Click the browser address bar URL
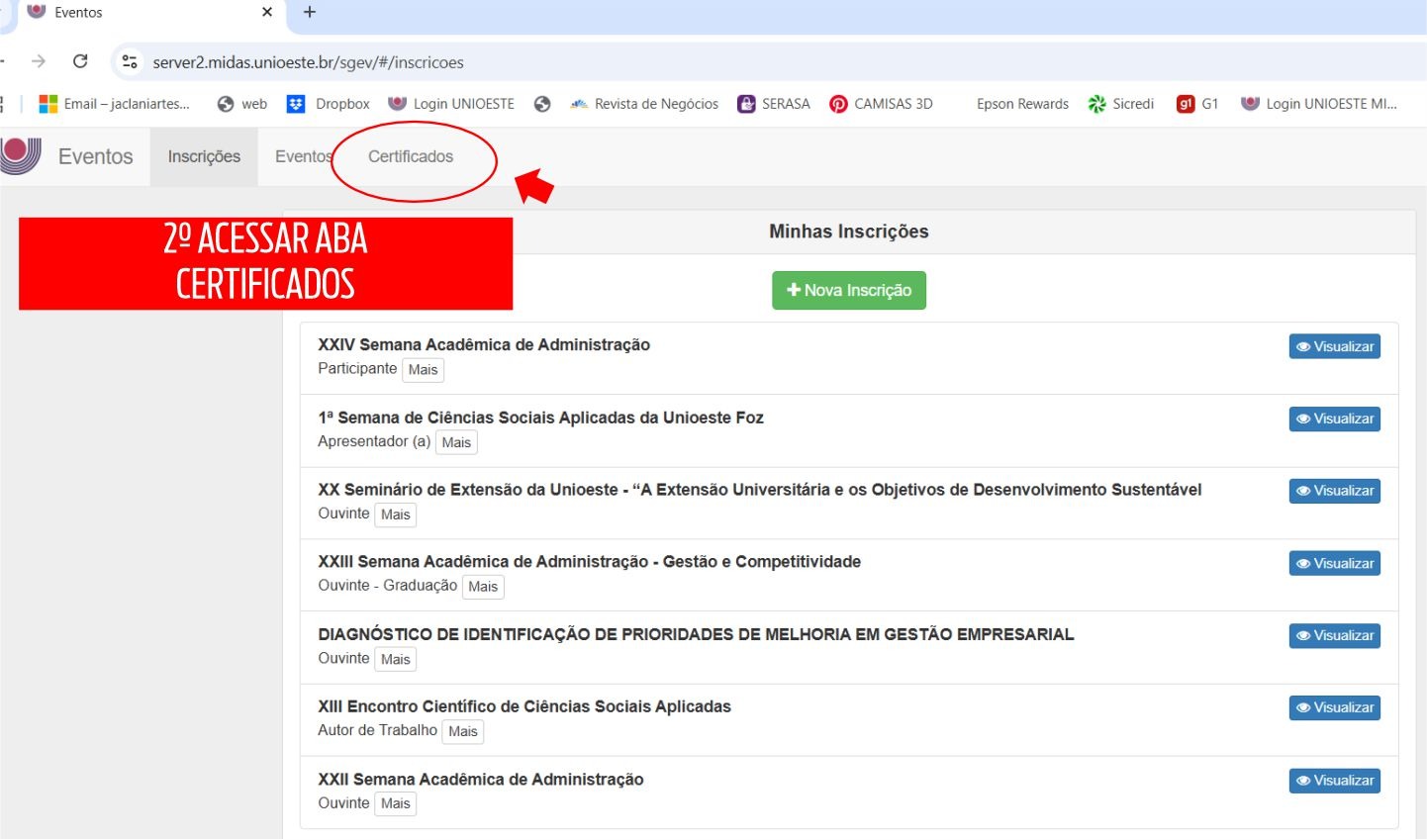1427x840 pixels. click(x=308, y=62)
